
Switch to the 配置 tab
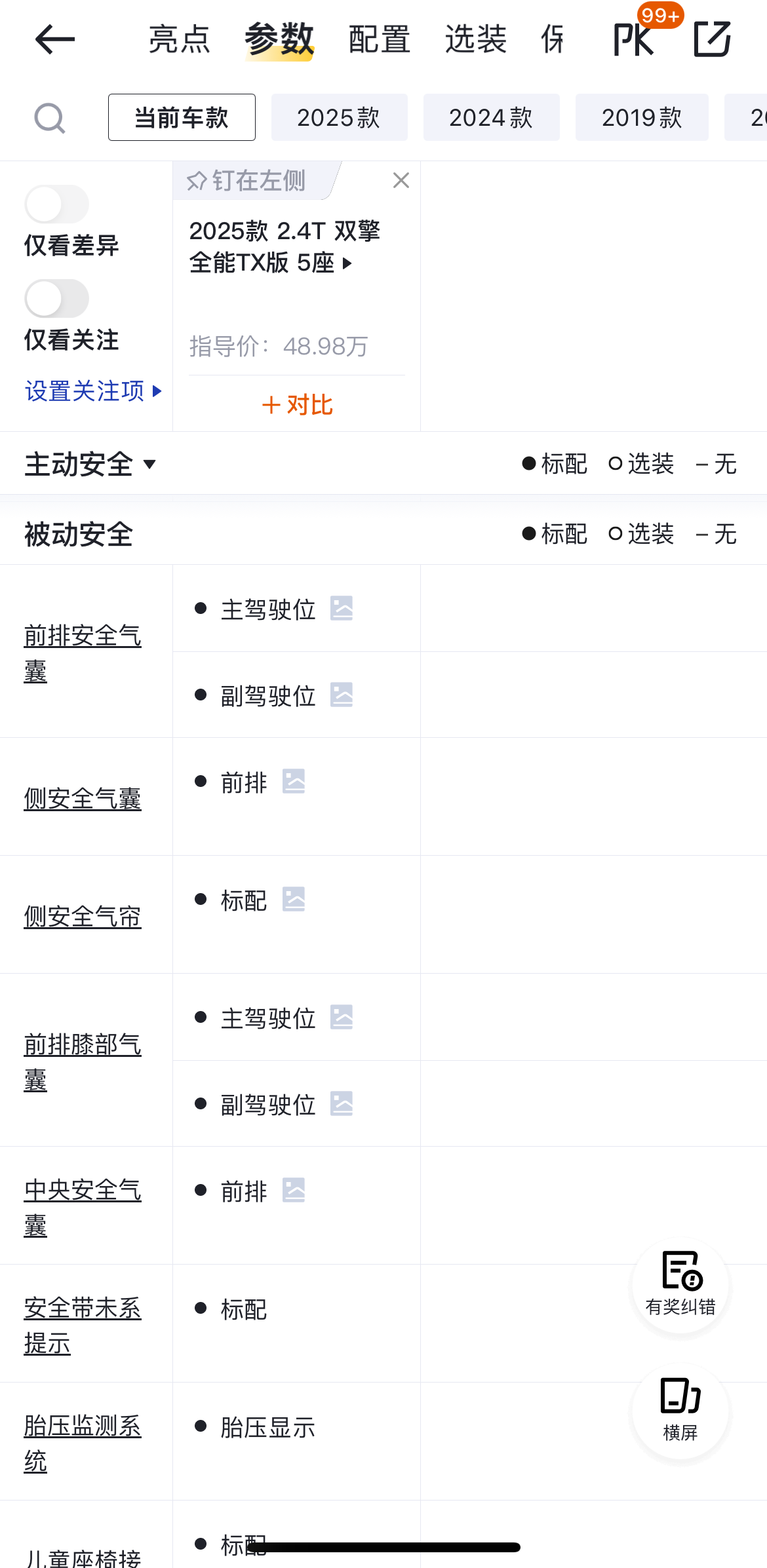pos(380,39)
